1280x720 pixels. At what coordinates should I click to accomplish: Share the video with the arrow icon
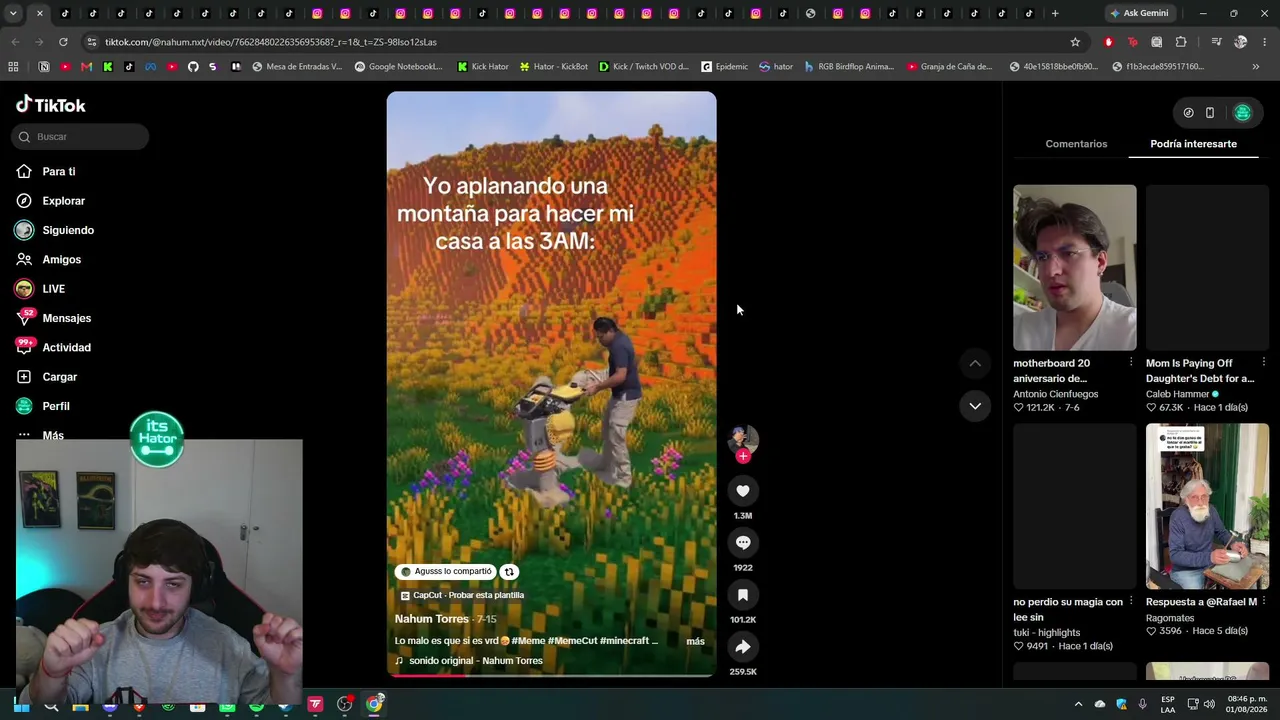743,647
